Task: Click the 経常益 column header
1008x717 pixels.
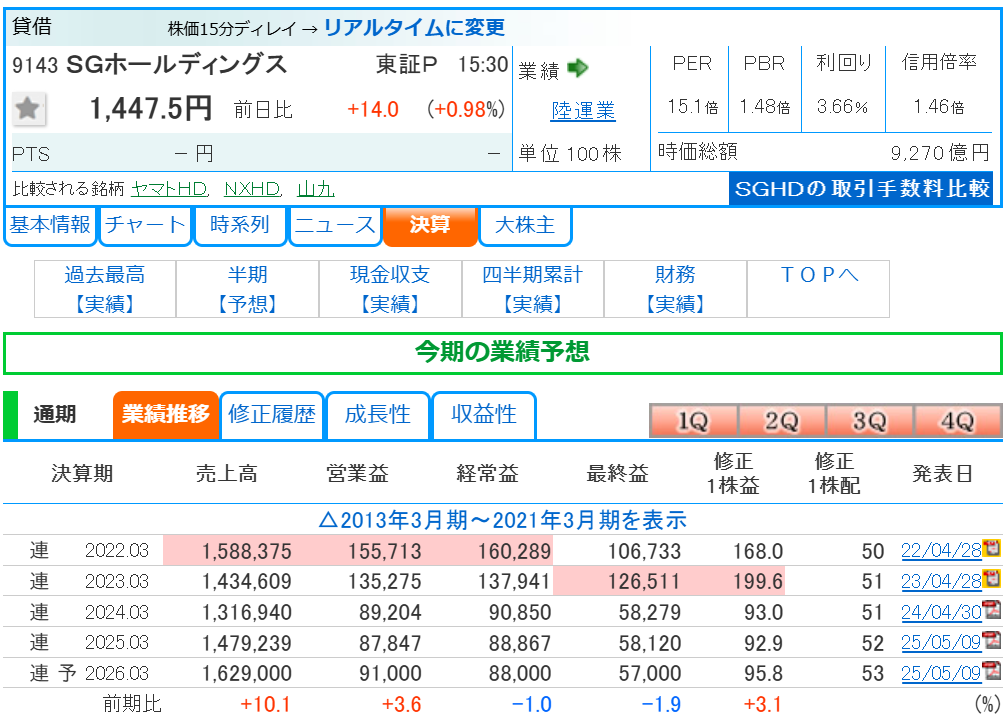Action: tap(487, 475)
